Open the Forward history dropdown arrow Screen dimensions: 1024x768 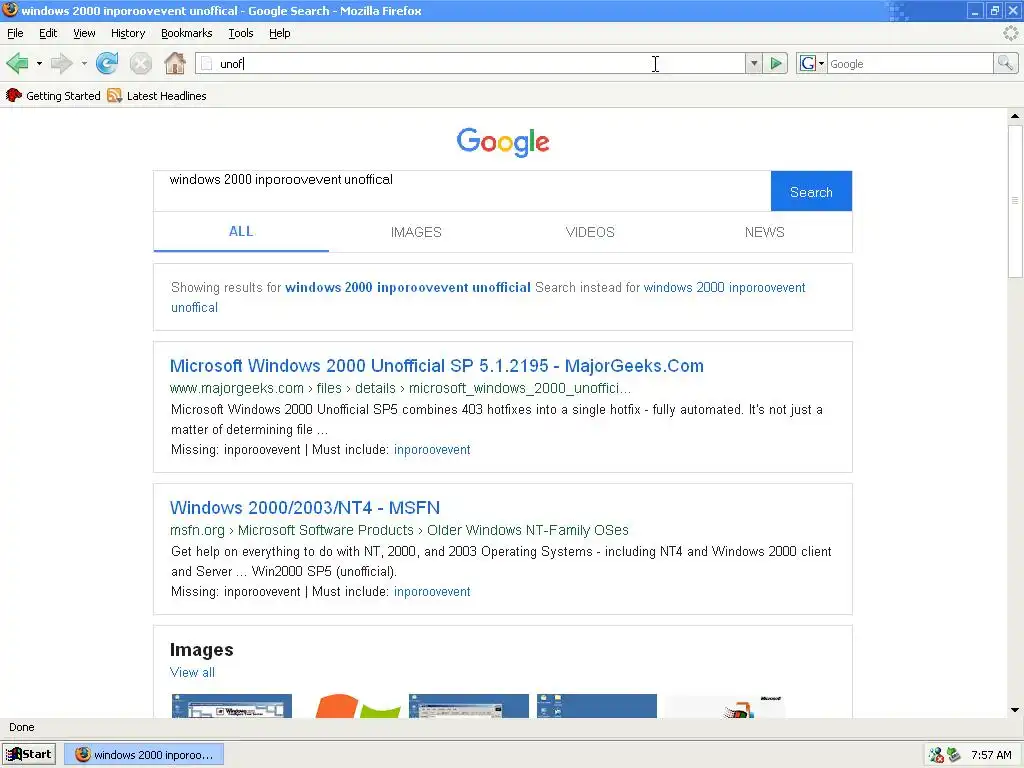coord(84,63)
